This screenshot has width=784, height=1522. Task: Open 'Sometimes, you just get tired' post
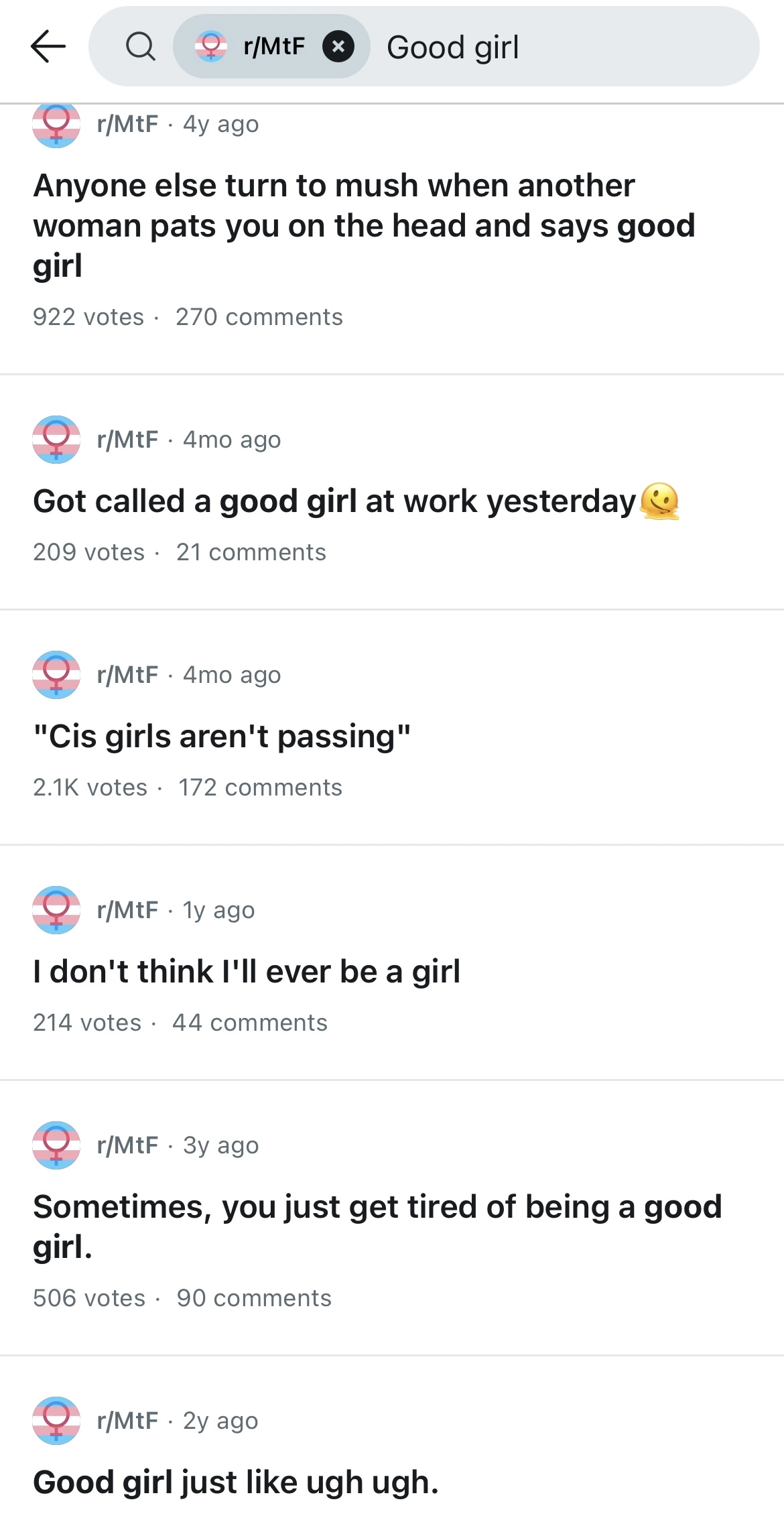point(377,1226)
